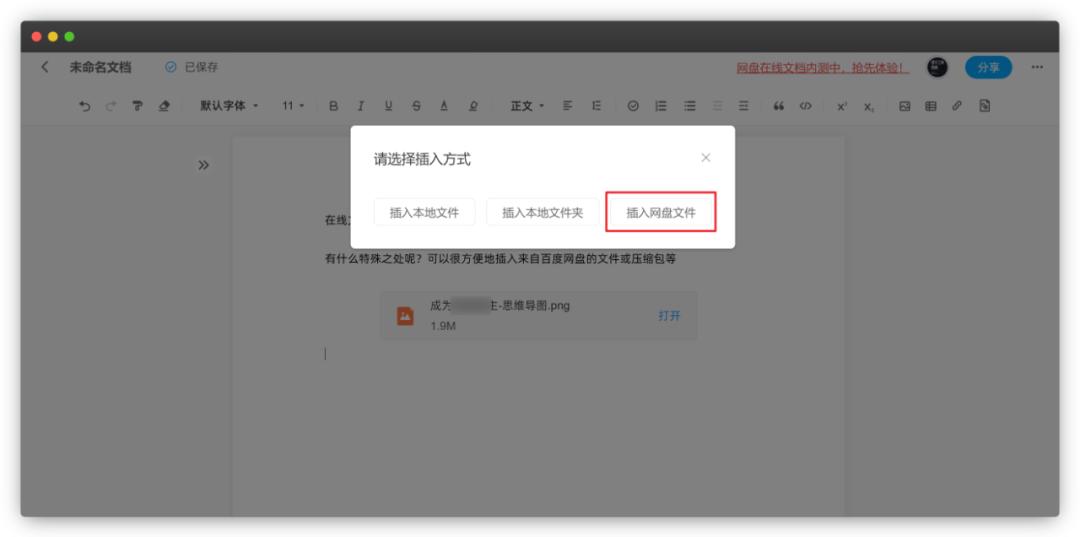Click 打开 on the png attachment
The image size is (1080, 537).
(669, 316)
